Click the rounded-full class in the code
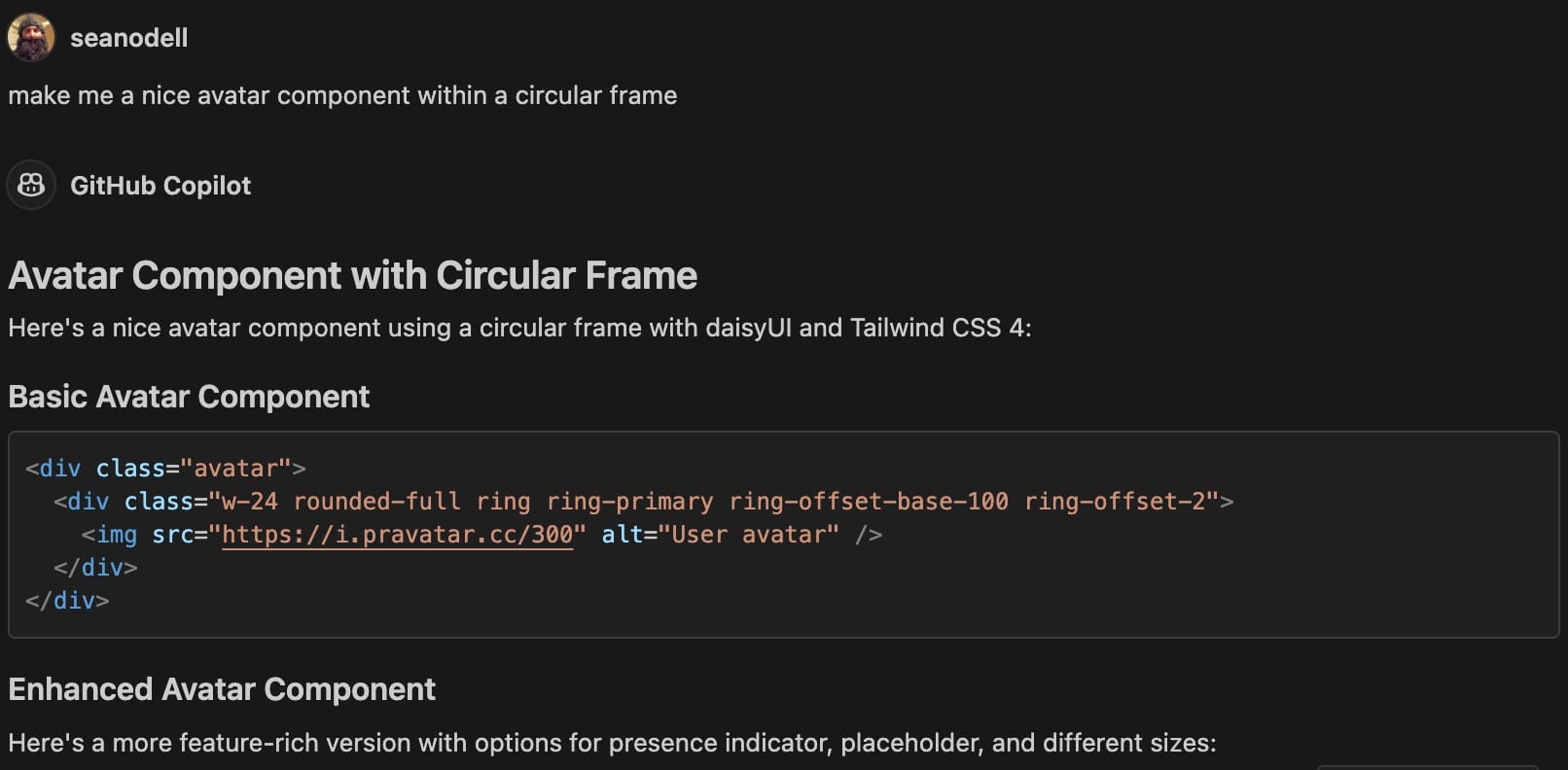Screen dimensions: 1568x770 click(x=376, y=502)
